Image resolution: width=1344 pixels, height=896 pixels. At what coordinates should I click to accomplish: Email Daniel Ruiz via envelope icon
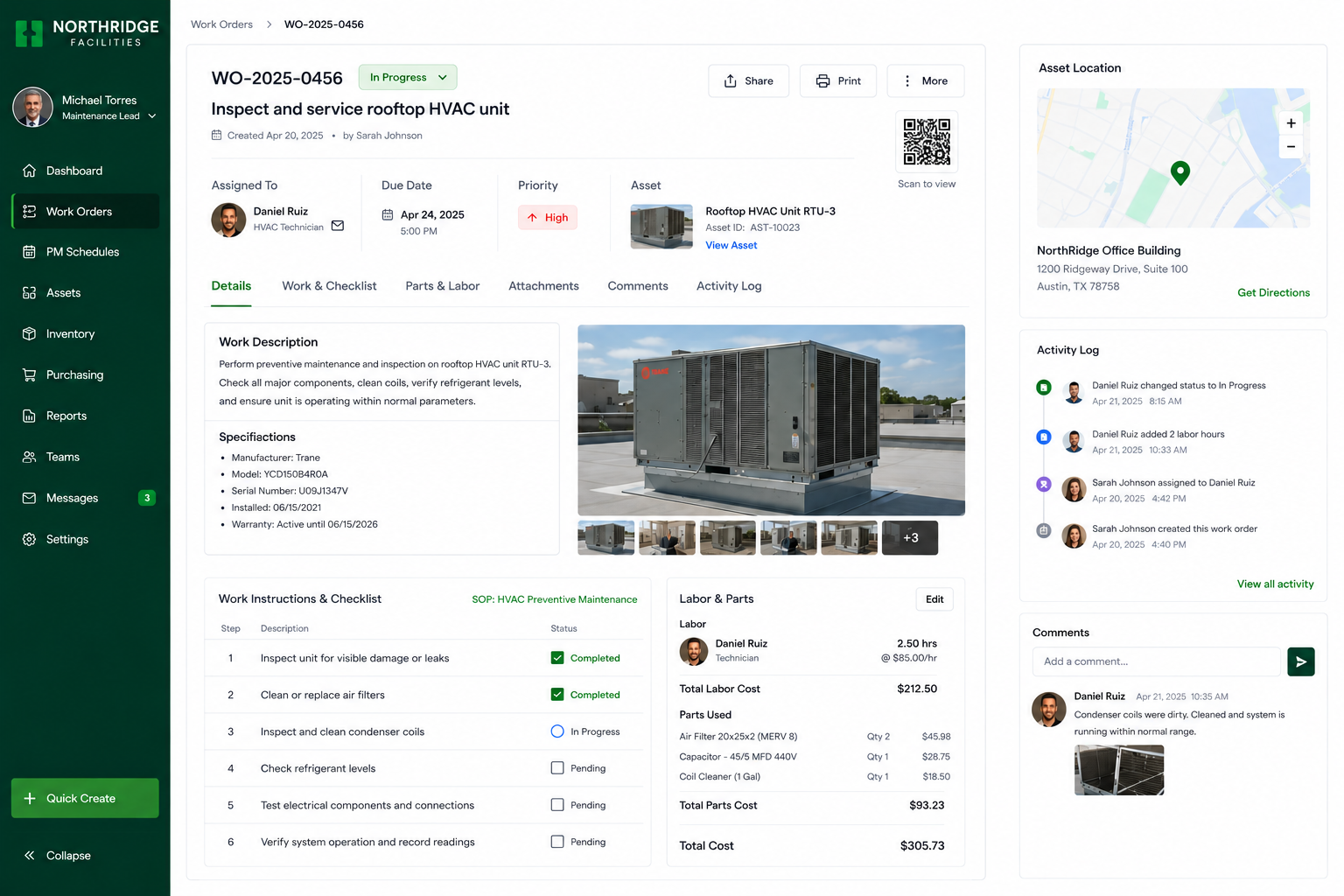point(338,226)
